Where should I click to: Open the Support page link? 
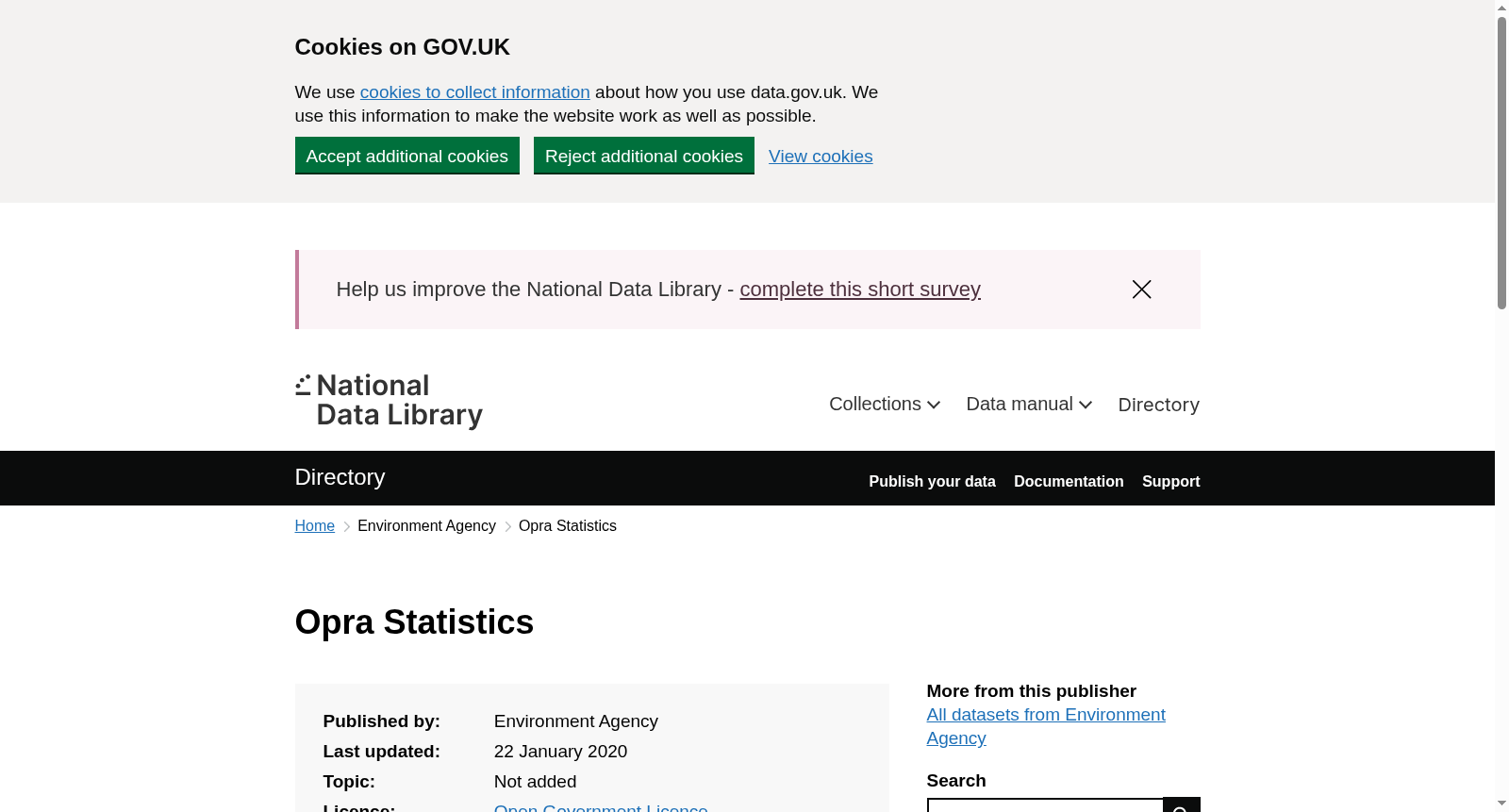1170,481
